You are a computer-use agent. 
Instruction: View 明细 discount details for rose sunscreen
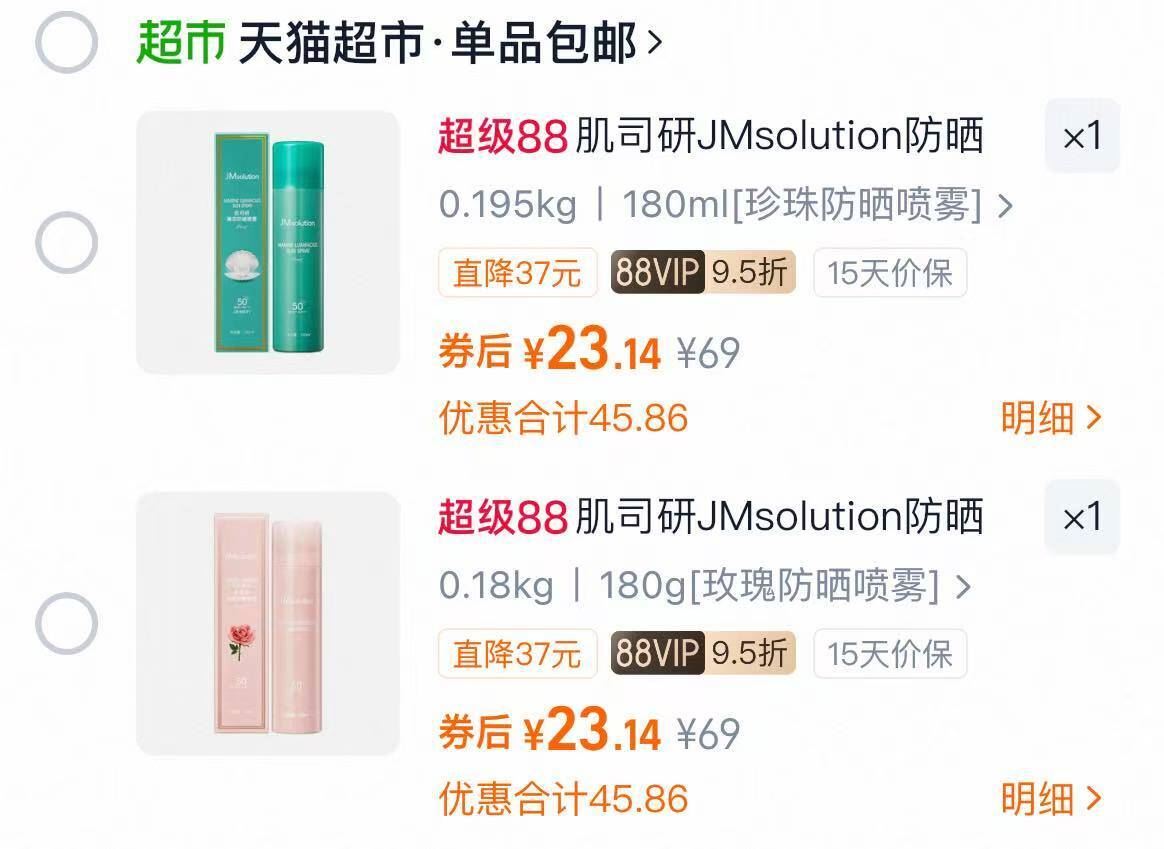(1050, 799)
